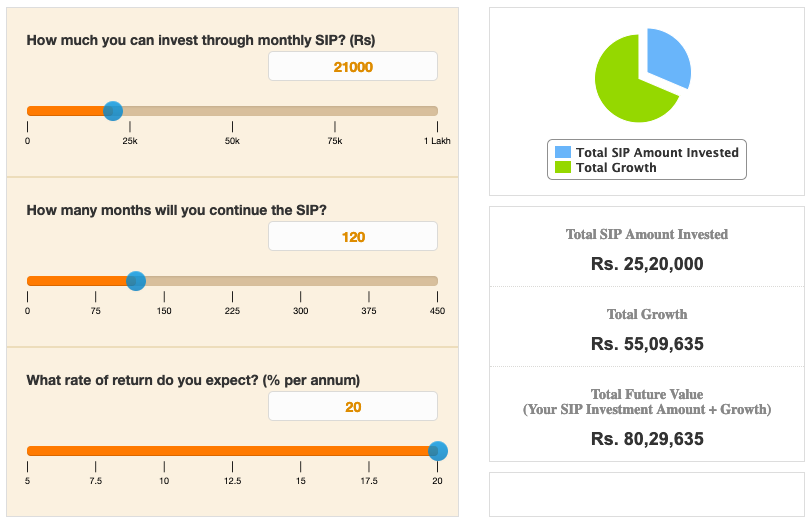Click the SIP duration slider handle
This screenshot has height=522, width=810.
click(136, 281)
